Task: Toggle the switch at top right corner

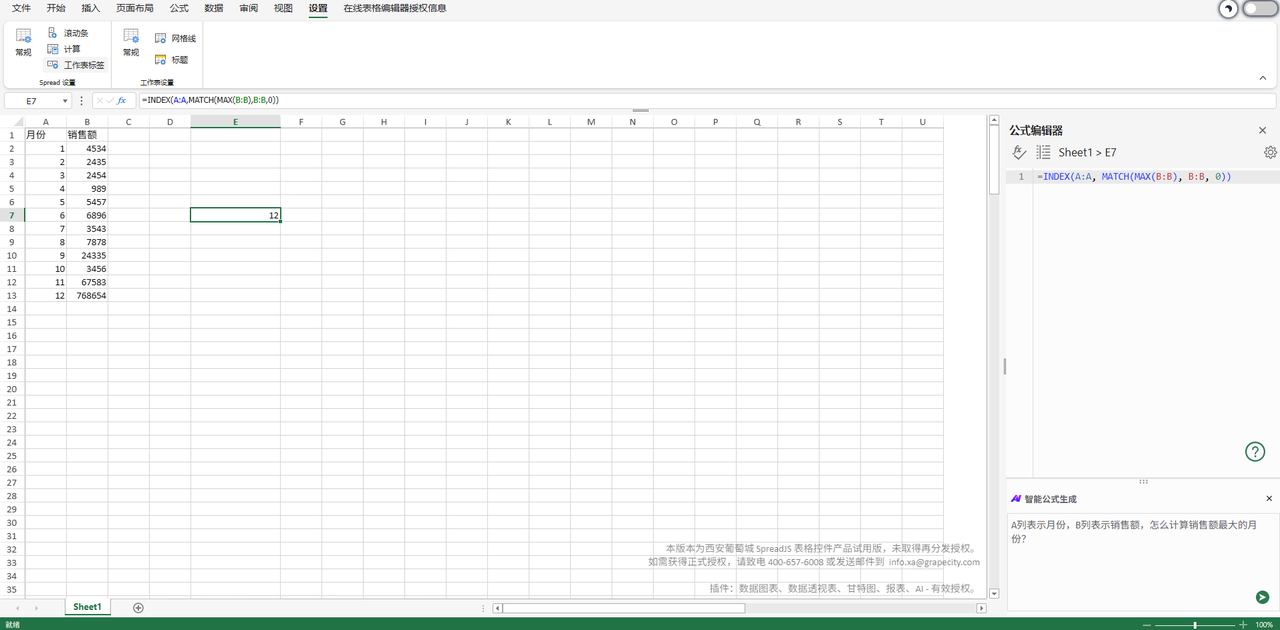Action: pyautogui.click(x=1260, y=8)
